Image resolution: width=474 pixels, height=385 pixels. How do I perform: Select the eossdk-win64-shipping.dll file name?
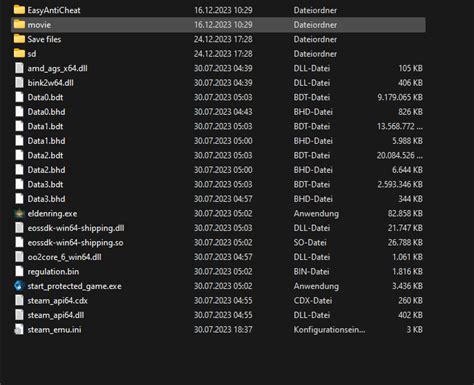[76, 228]
